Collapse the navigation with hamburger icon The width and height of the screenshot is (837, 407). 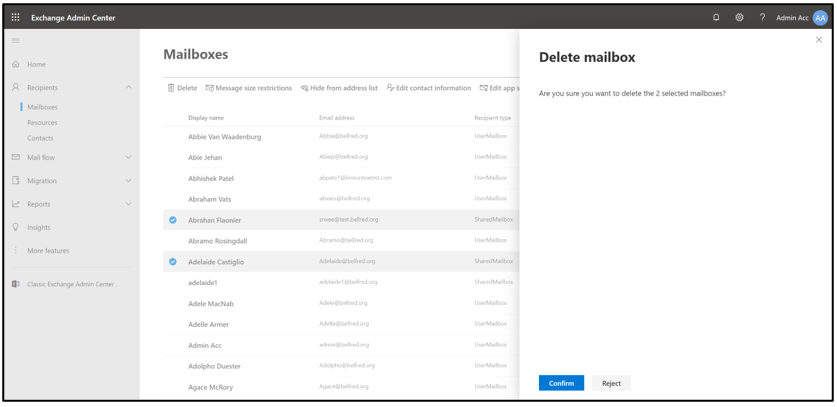point(15,41)
